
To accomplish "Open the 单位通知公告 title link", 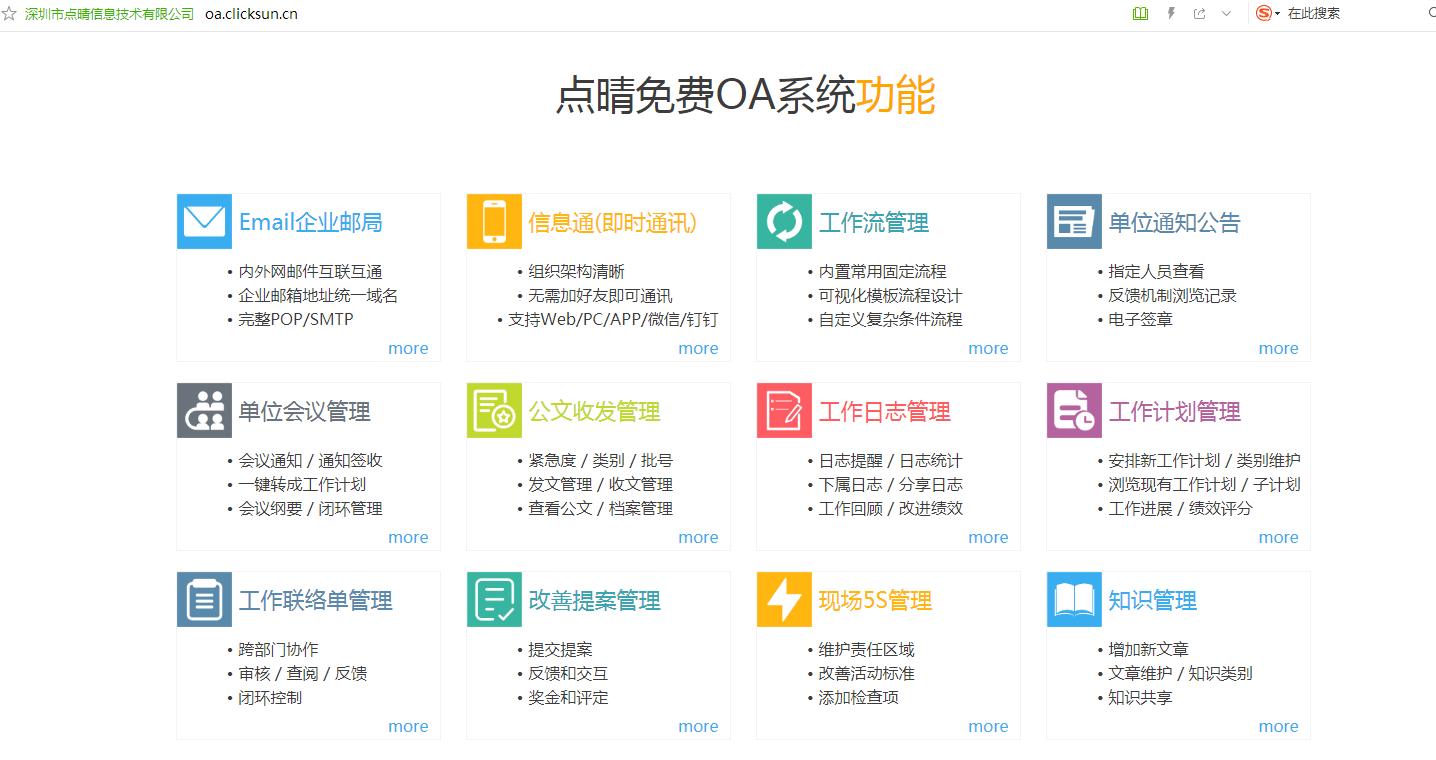I will [1178, 222].
